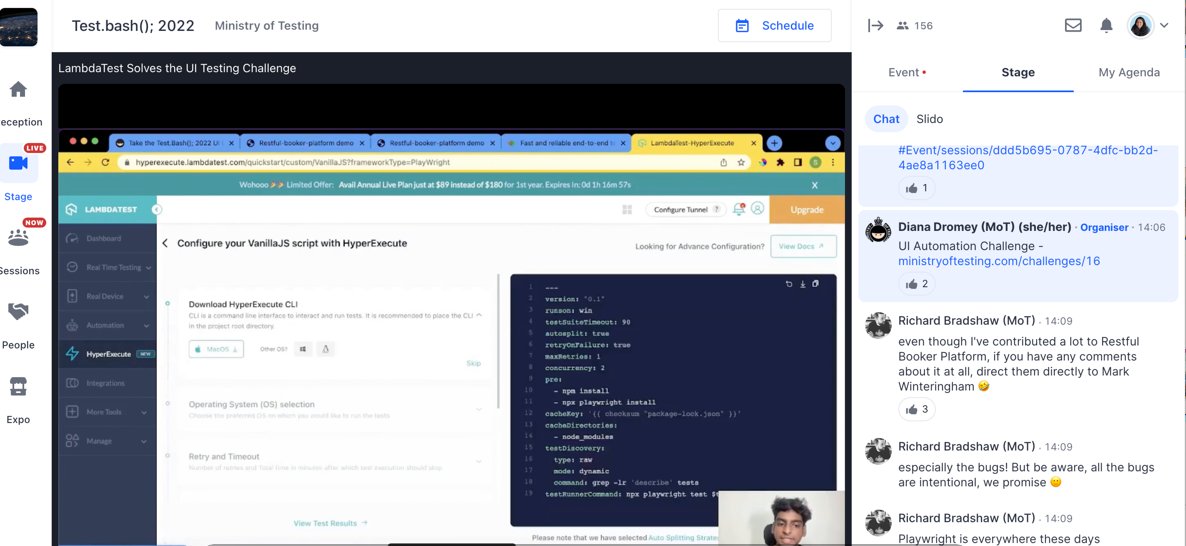
Task: Click Diana Dromey (MoT) name
Action: 983,227
